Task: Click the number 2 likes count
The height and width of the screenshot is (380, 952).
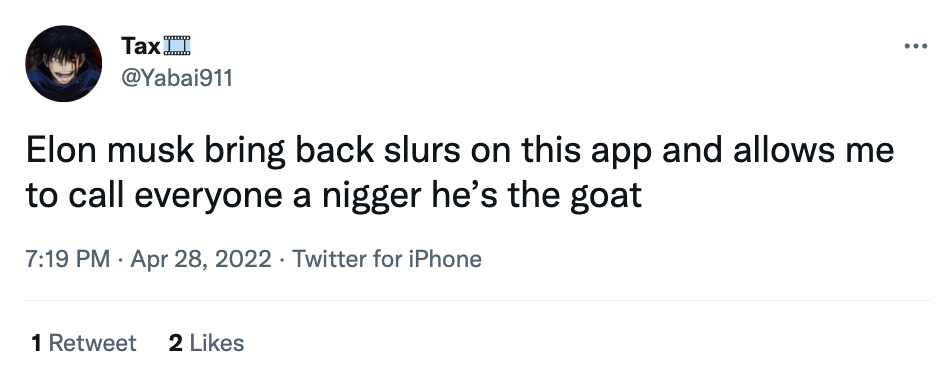Action: [x=175, y=343]
